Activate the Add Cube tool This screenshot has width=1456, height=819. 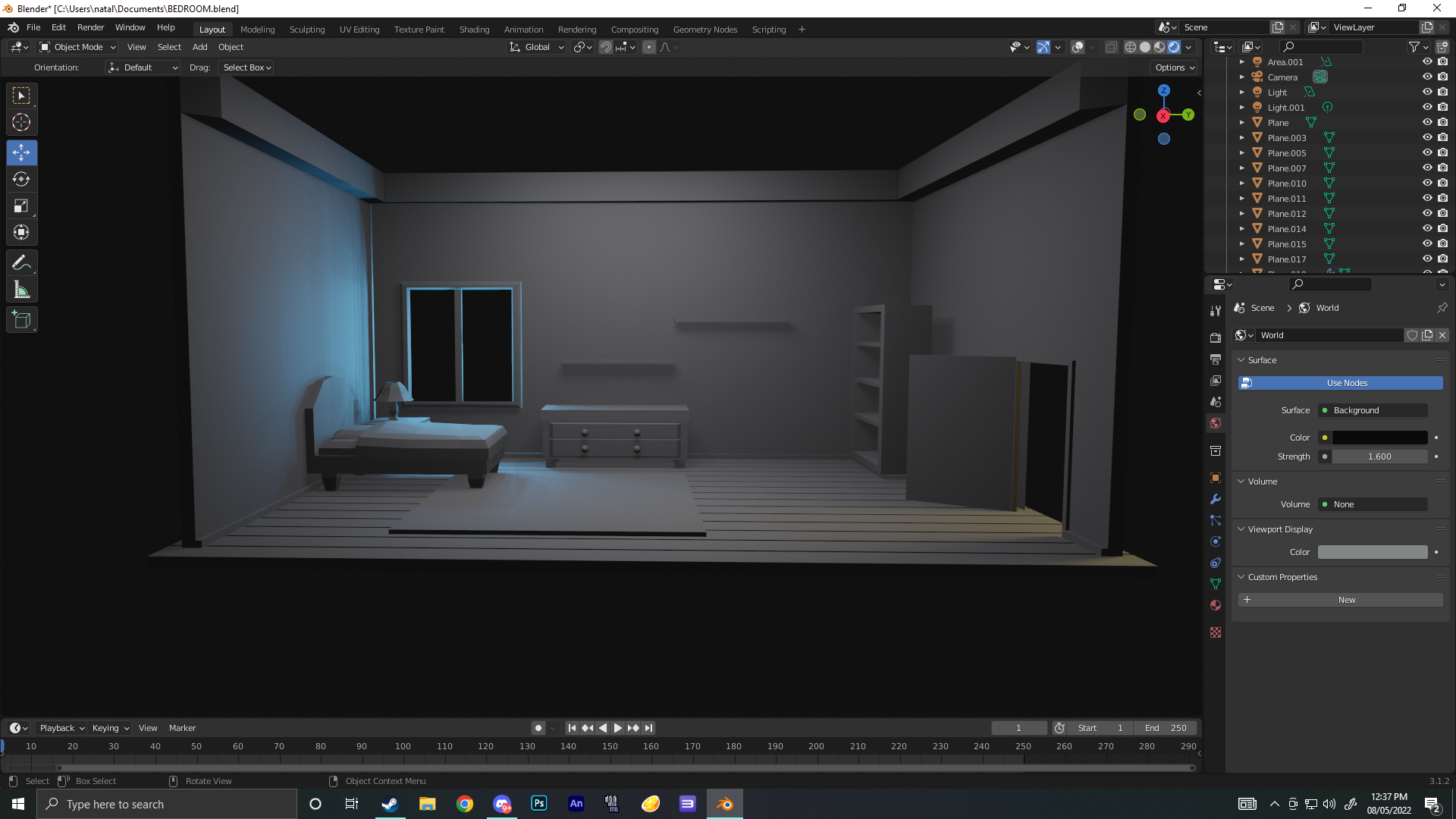point(21,320)
